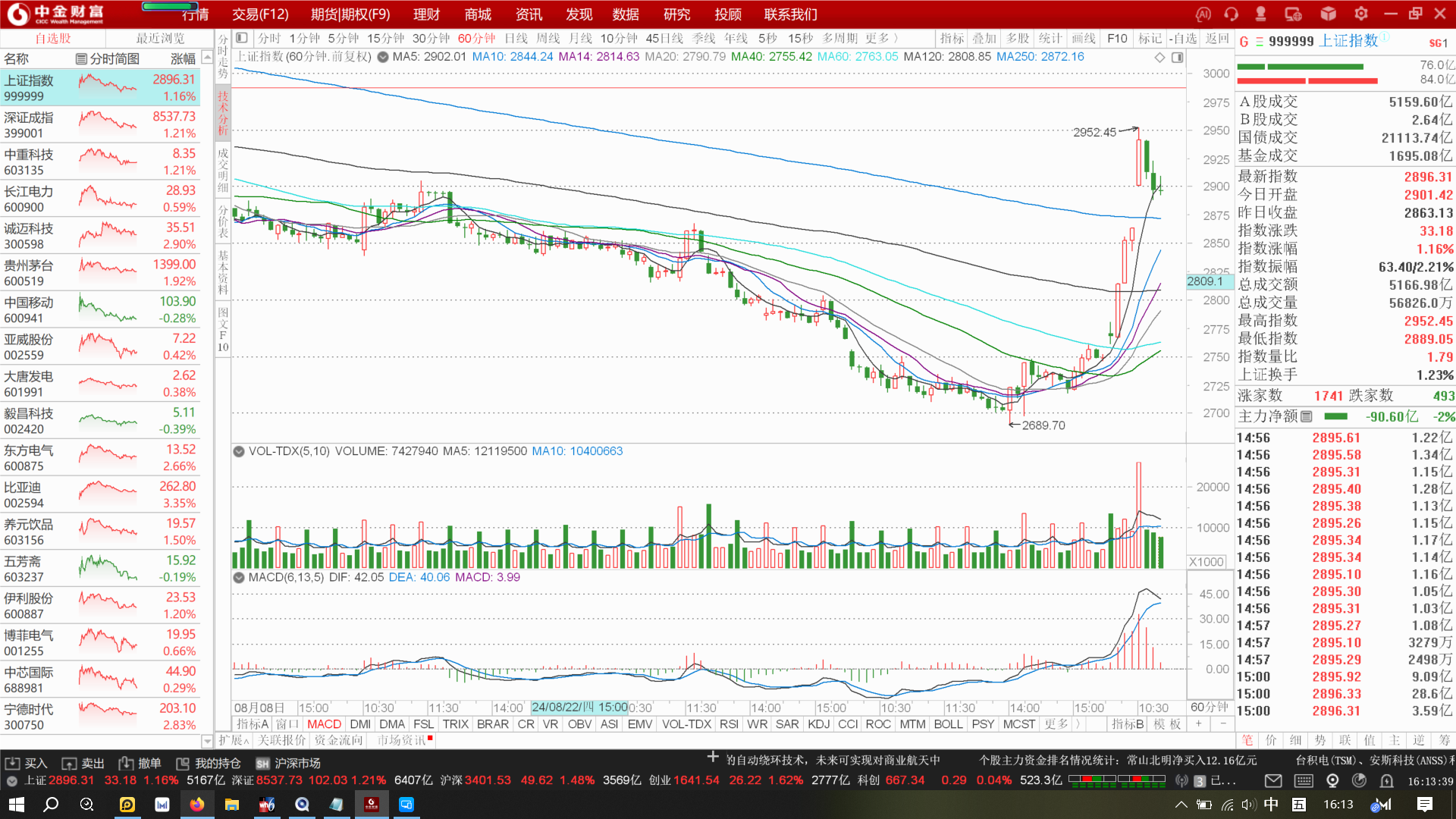The width and height of the screenshot is (1456, 819).
Task: Open the settings gear icon
Action: (1361, 14)
